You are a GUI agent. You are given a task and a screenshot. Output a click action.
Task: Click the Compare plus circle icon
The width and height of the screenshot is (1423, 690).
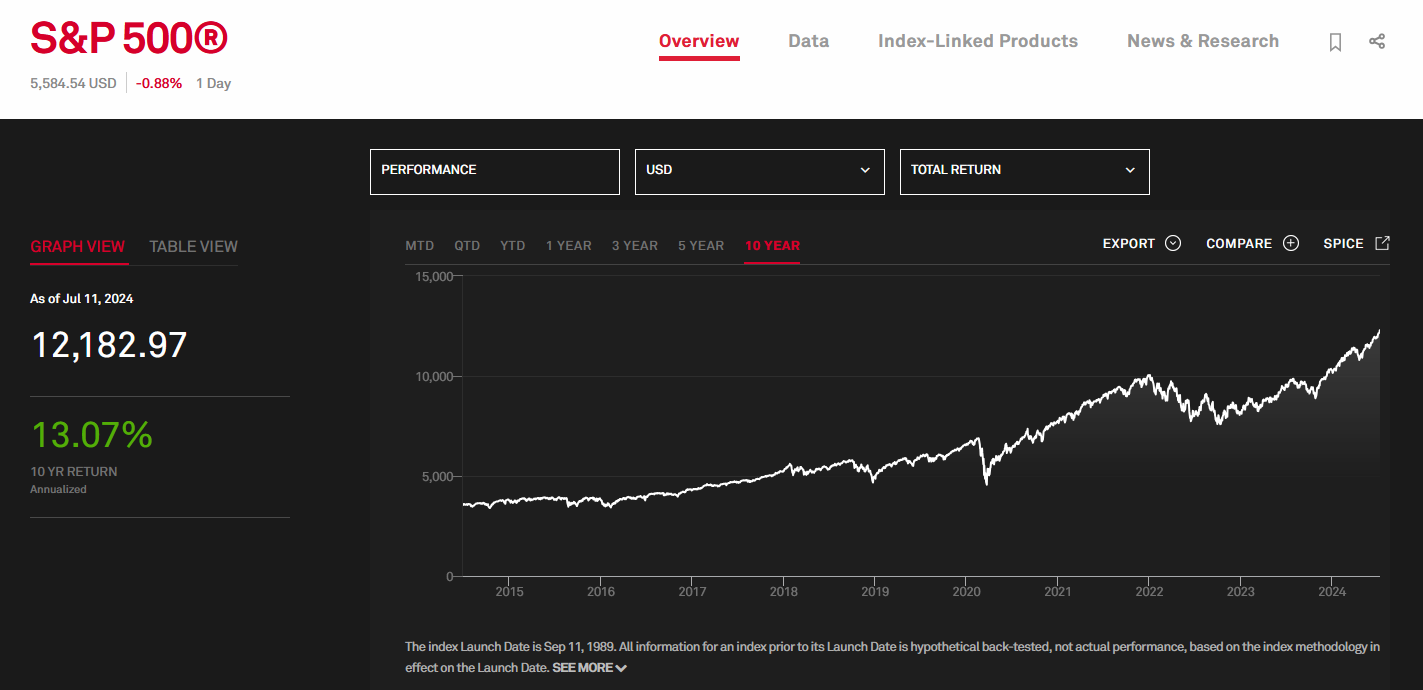[x=1291, y=243]
